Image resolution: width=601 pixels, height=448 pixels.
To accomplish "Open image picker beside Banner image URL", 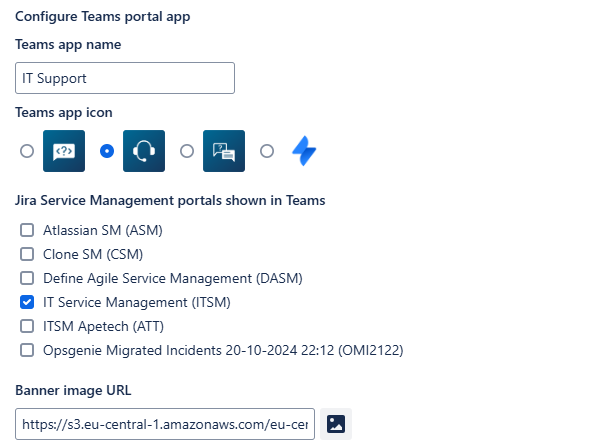I will [x=337, y=424].
